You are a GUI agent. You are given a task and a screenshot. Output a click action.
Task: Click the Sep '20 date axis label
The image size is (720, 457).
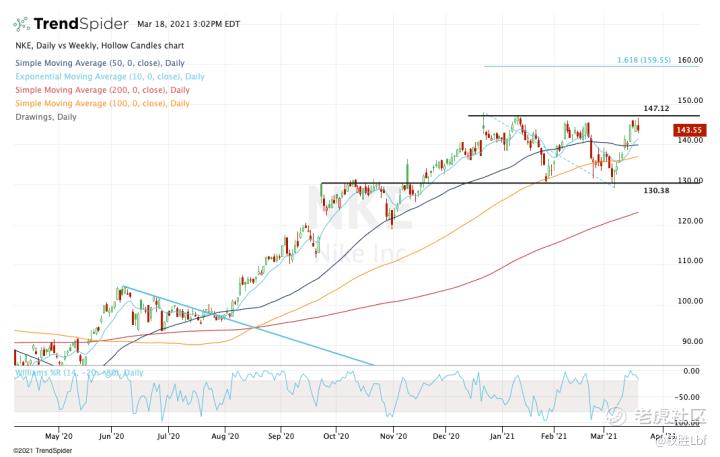pyautogui.click(x=281, y=436)
